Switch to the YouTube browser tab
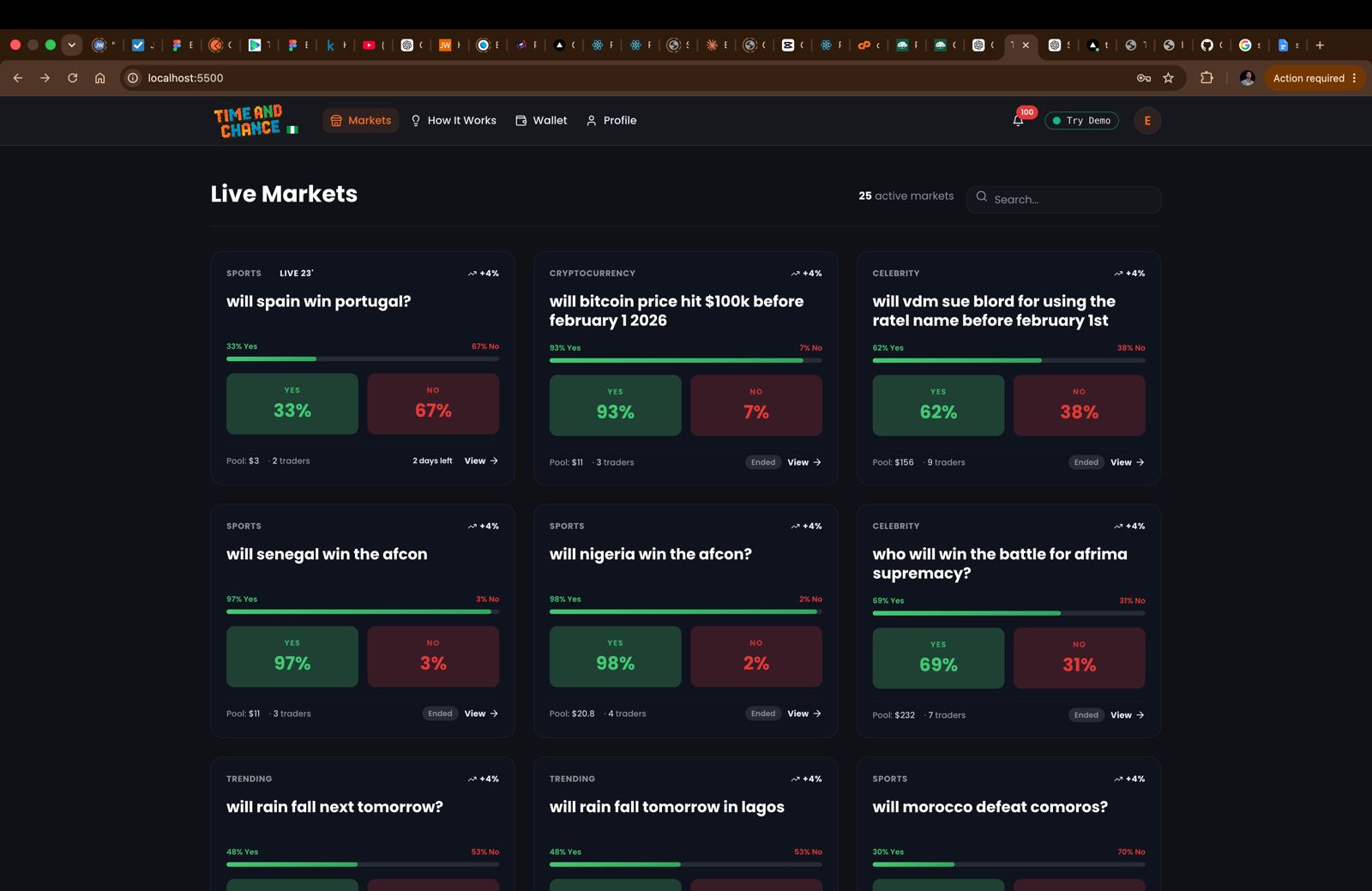 coord(372,45)
